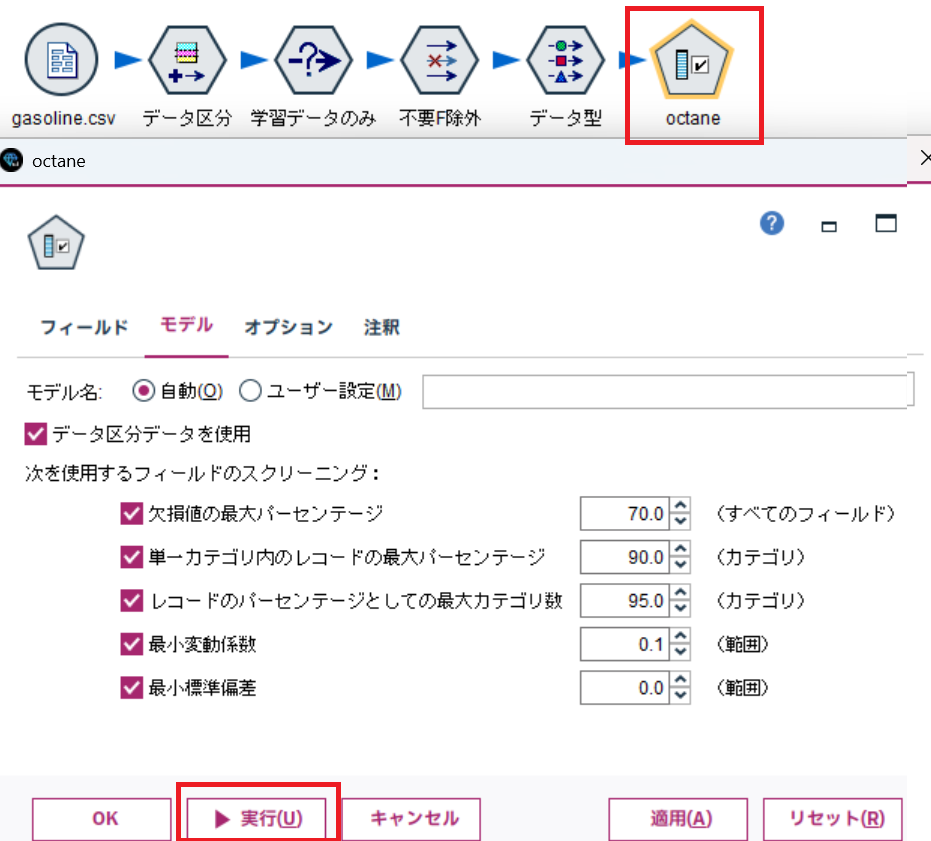This screenshot has height=841, width=931.
Task: Decrease the 90.0 value with its down arrow
Action: [x=681, y=563]
